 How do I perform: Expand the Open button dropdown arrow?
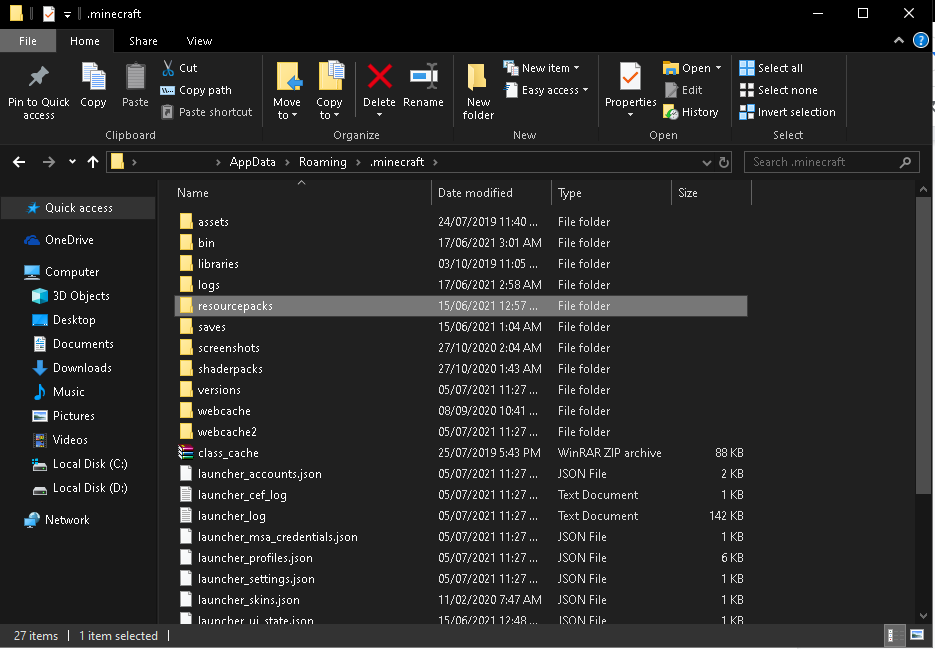(719, 68)
